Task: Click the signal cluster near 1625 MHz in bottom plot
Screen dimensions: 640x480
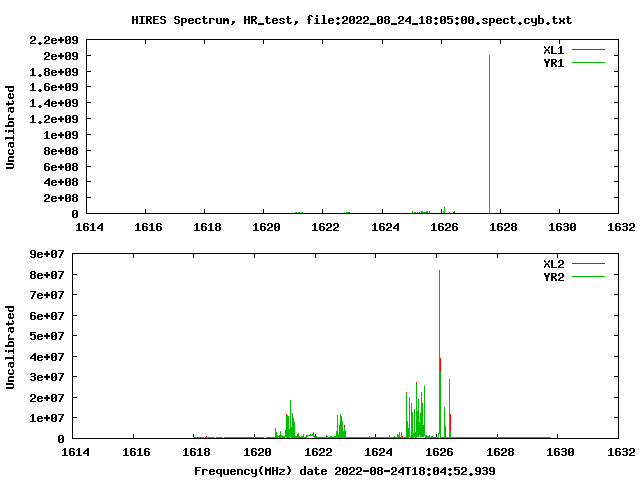Action: tap(416, 412)
